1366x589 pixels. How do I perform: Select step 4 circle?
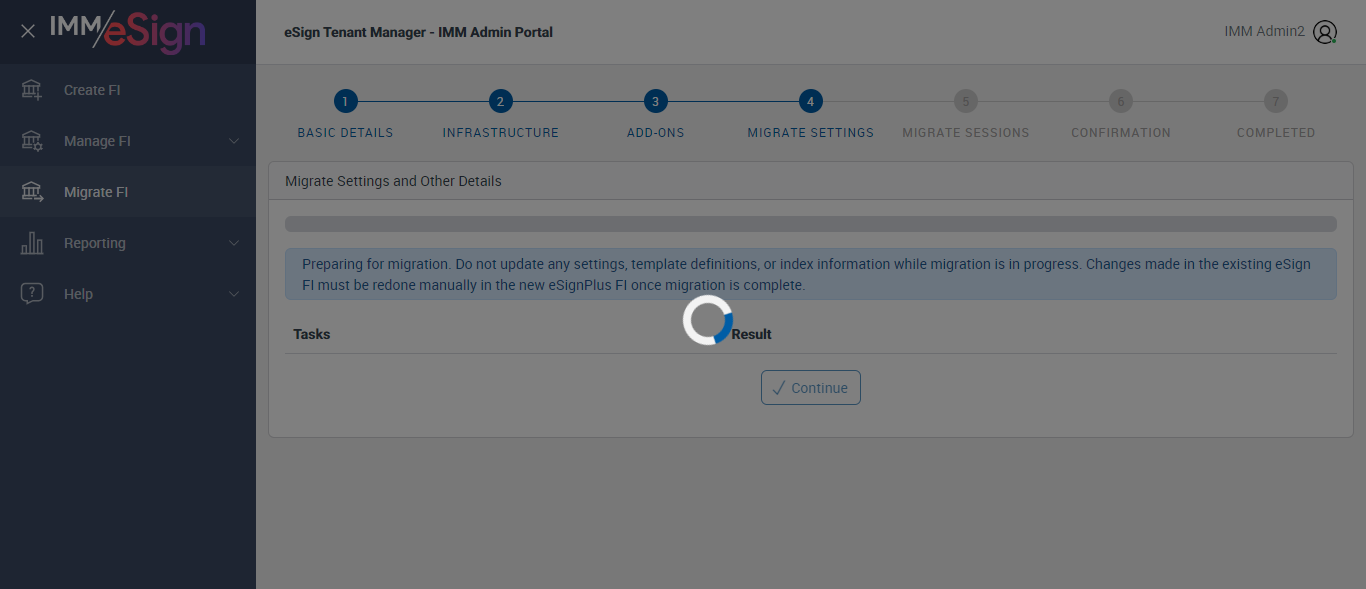point(811,101)
